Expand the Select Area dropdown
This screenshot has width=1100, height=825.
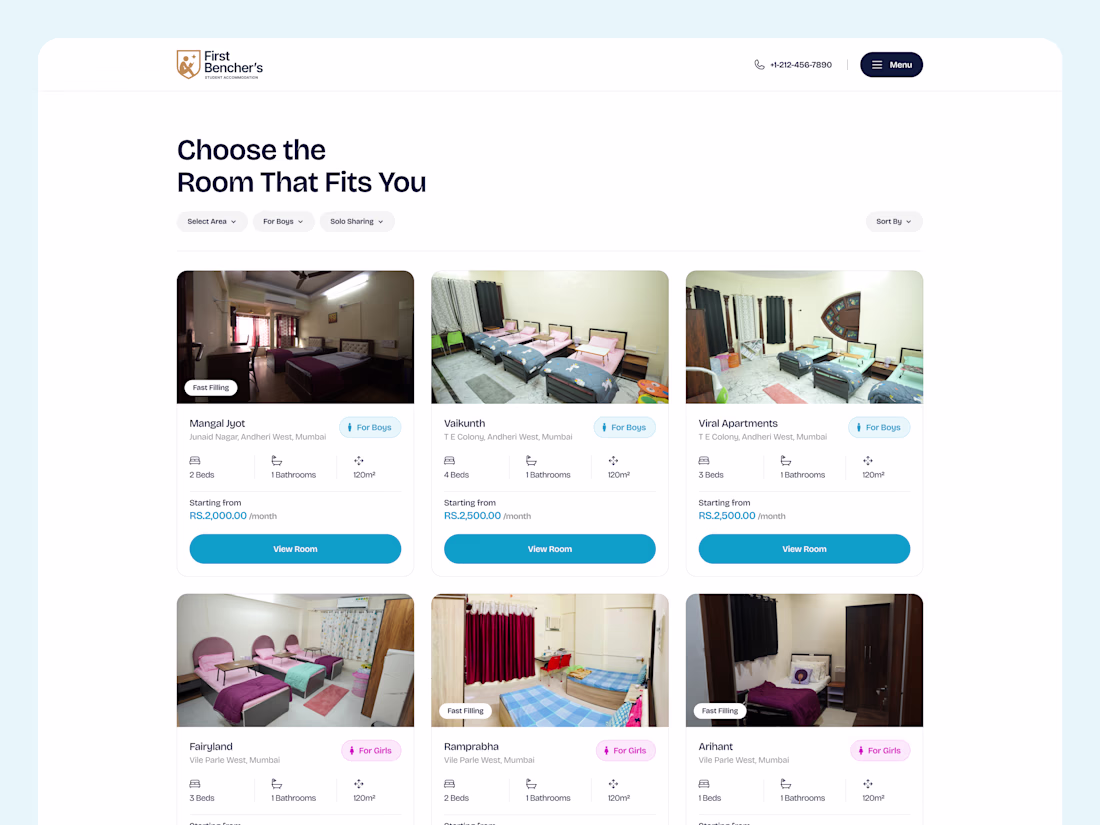[x=212, y=222]
